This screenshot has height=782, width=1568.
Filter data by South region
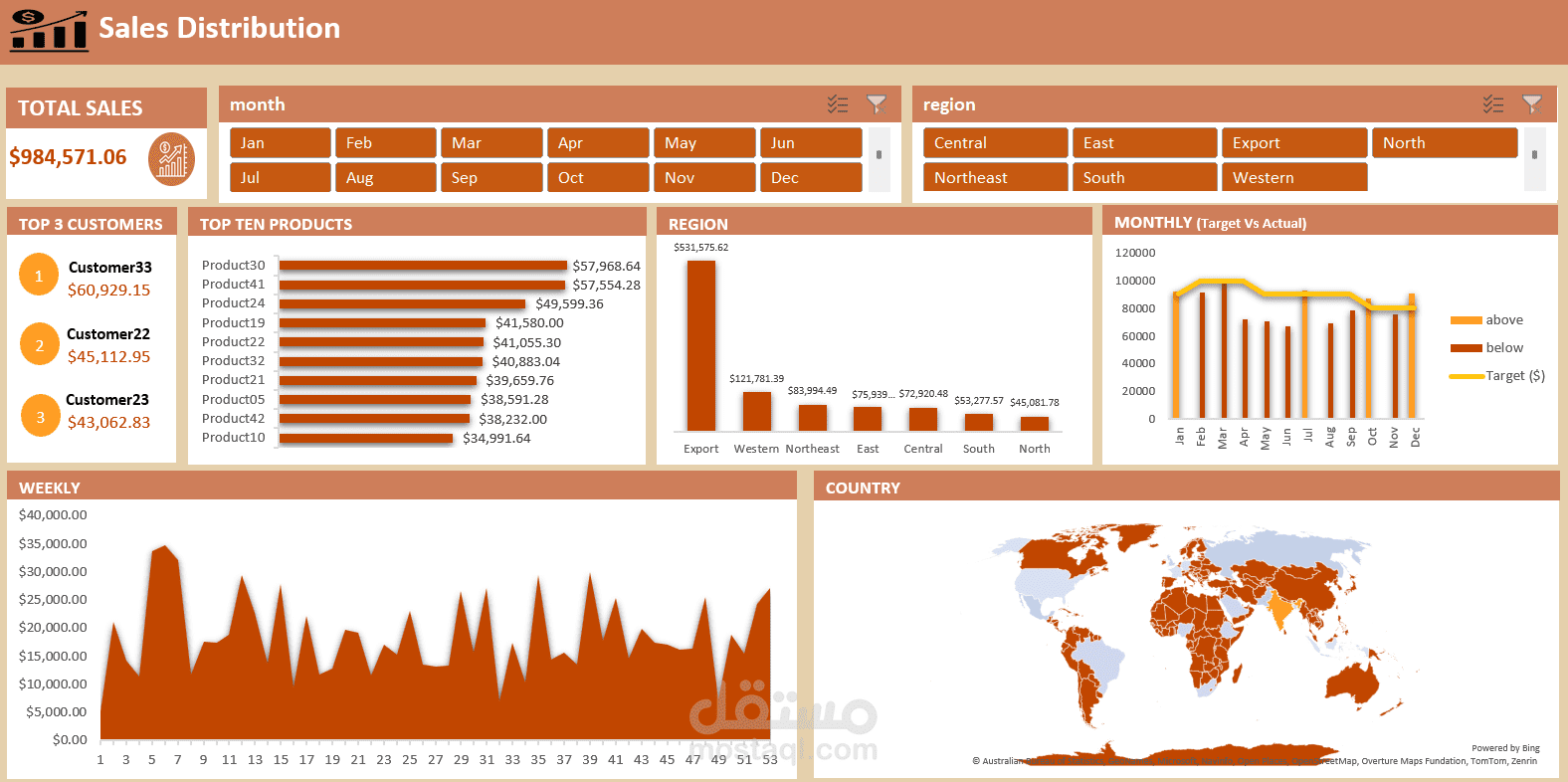1144,177
